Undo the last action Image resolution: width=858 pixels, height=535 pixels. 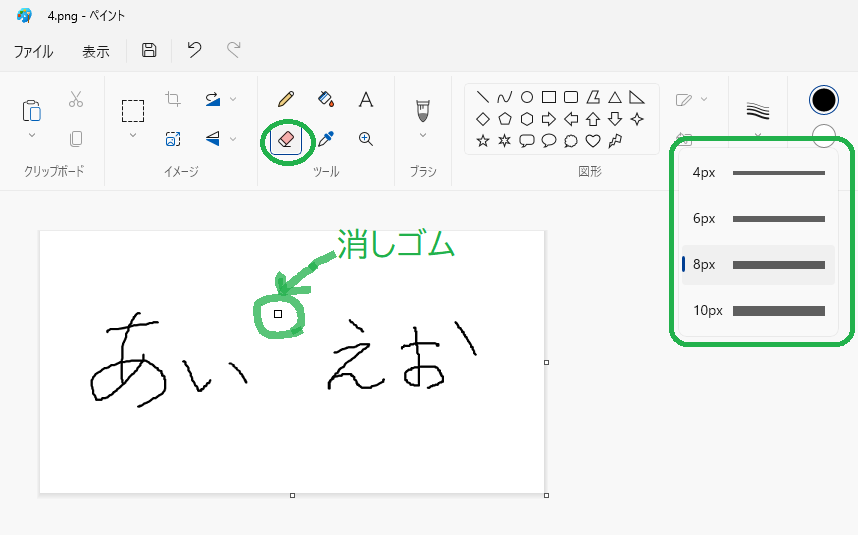194,50
